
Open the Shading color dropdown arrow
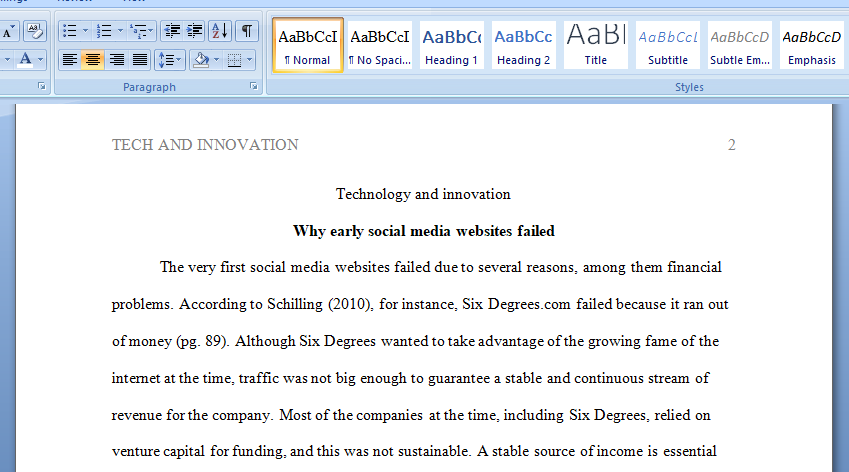click(217, 59)
